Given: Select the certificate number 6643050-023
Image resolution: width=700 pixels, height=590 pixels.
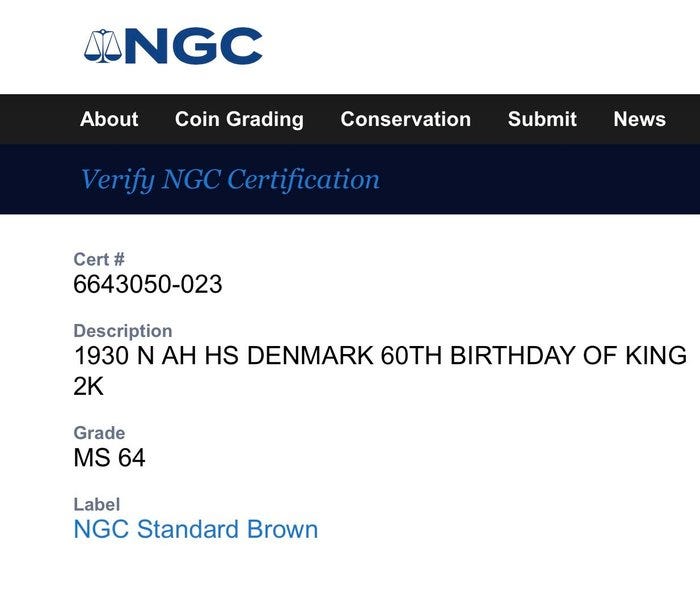Looking at the screenshot, I should click(148, 285).
